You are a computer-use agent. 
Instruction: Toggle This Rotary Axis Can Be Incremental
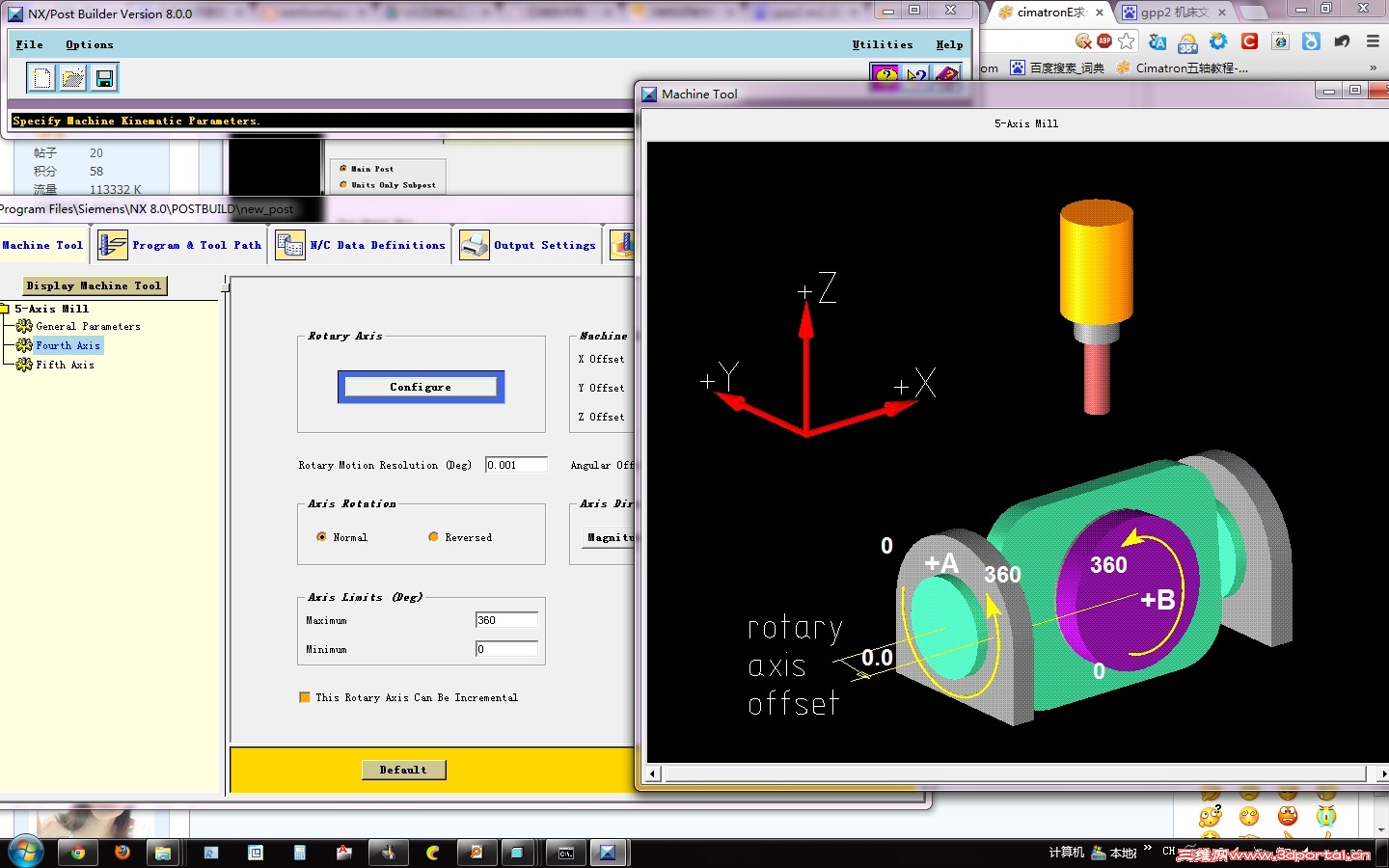coord(305,697)
